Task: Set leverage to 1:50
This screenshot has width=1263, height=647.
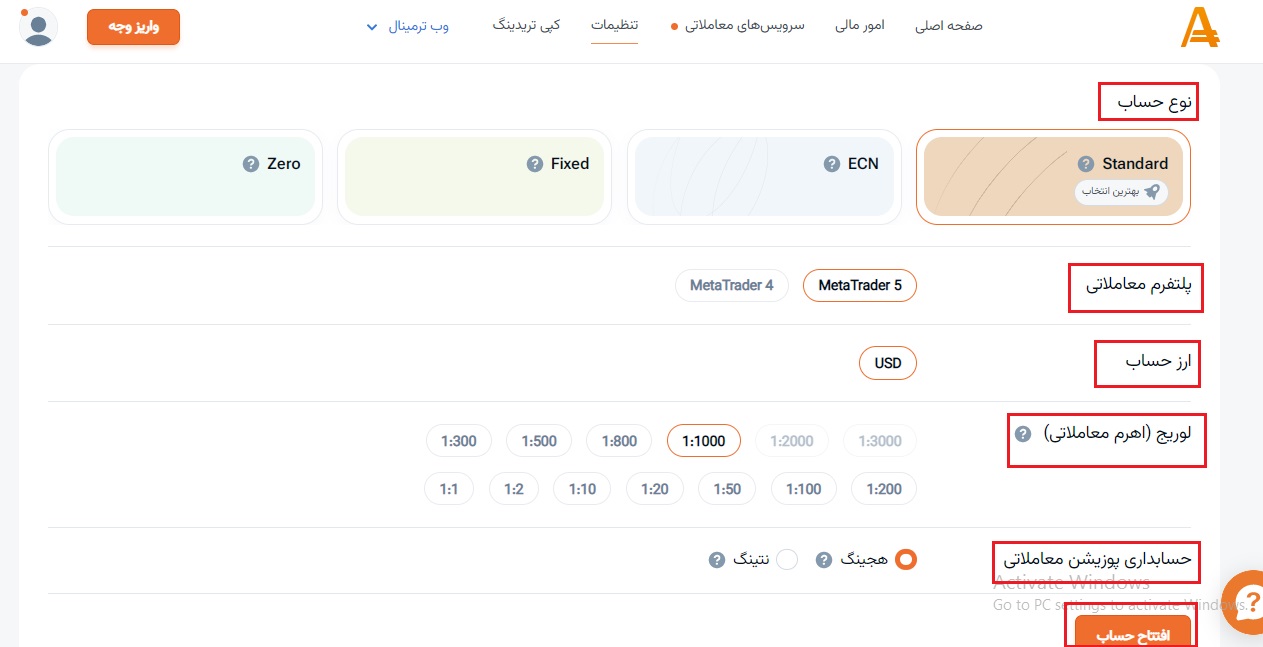Action: click(x=727, y=489)
